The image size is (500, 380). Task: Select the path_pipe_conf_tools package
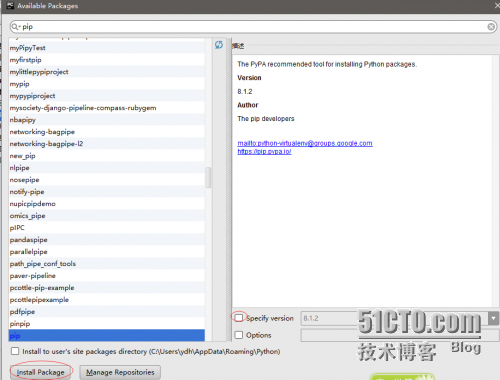click(x=107, y=264)
